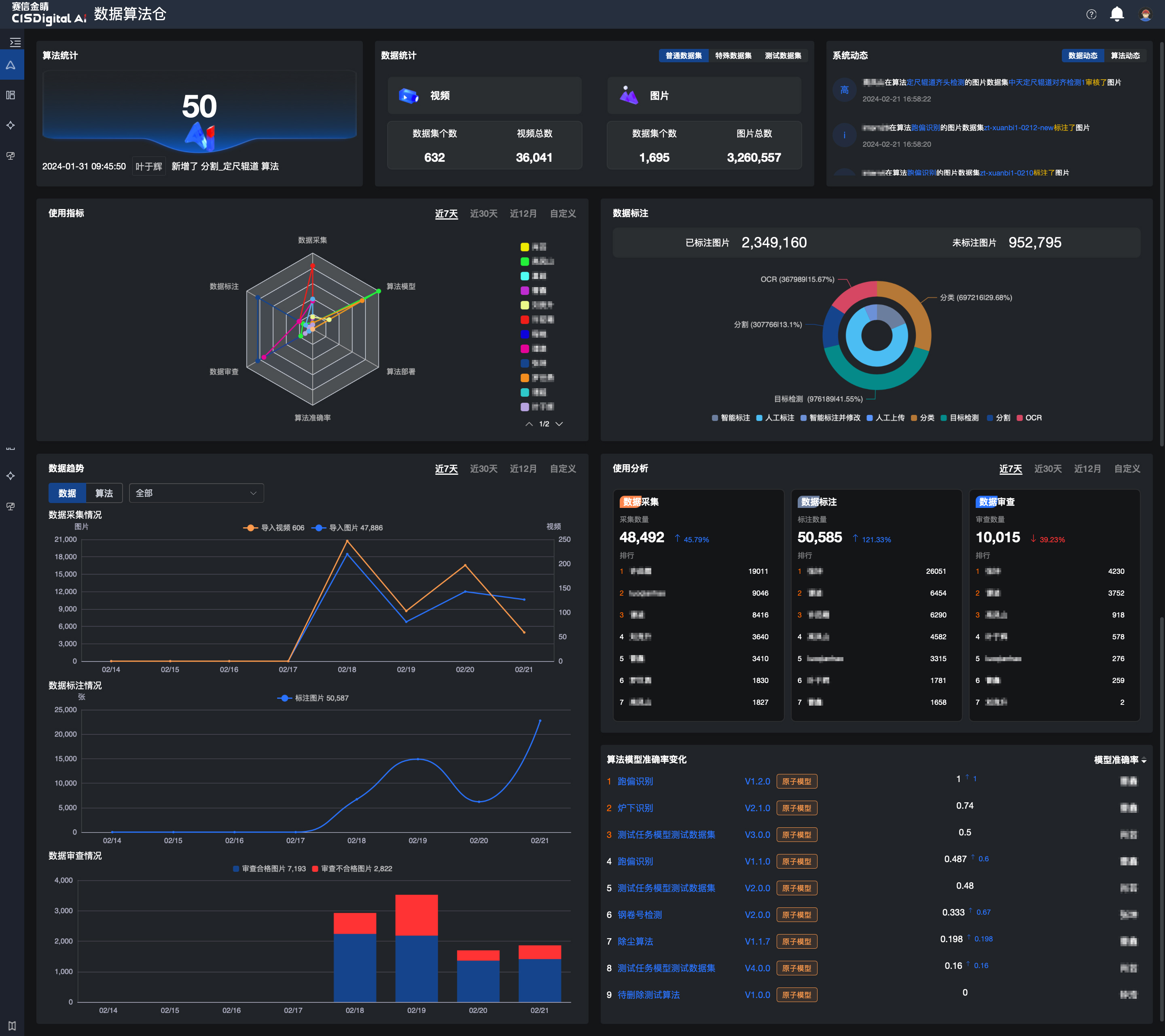1165x1036 pixels.
Task: Select the 数据动态 tab
Action: (1082, 55)
